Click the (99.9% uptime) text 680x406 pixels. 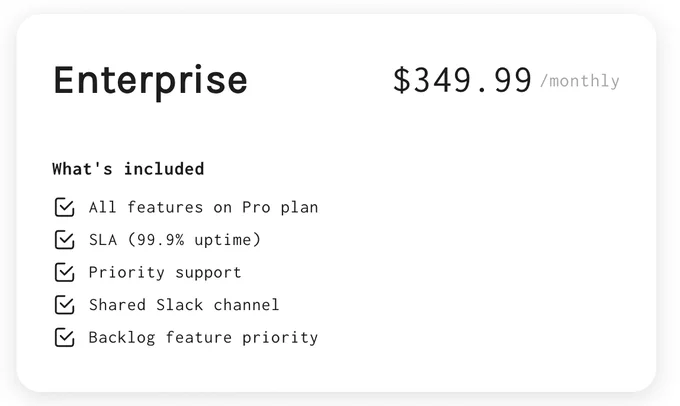pos(194,239)
